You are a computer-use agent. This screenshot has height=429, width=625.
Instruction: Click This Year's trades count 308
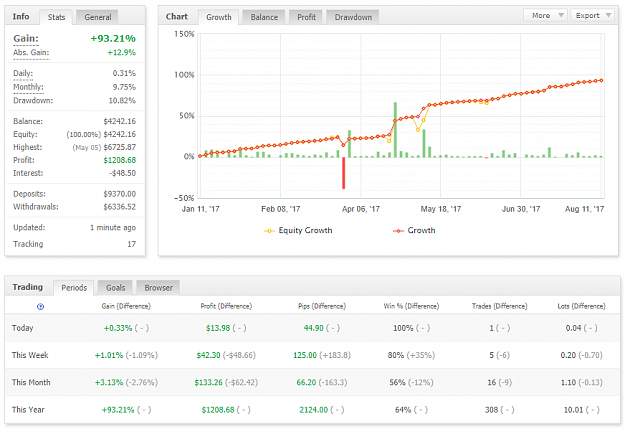click(x=491, y=410)
